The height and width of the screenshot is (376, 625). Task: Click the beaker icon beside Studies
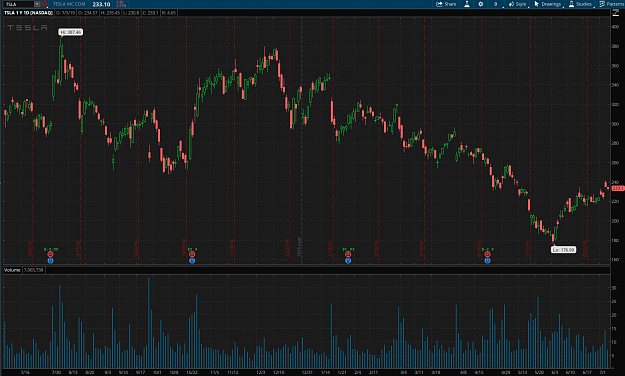pos(571,4)
